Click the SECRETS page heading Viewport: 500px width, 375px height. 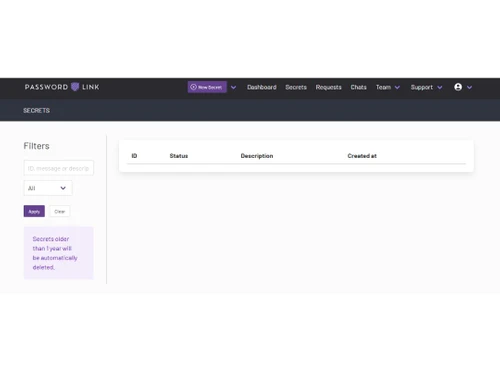(36, 110)
